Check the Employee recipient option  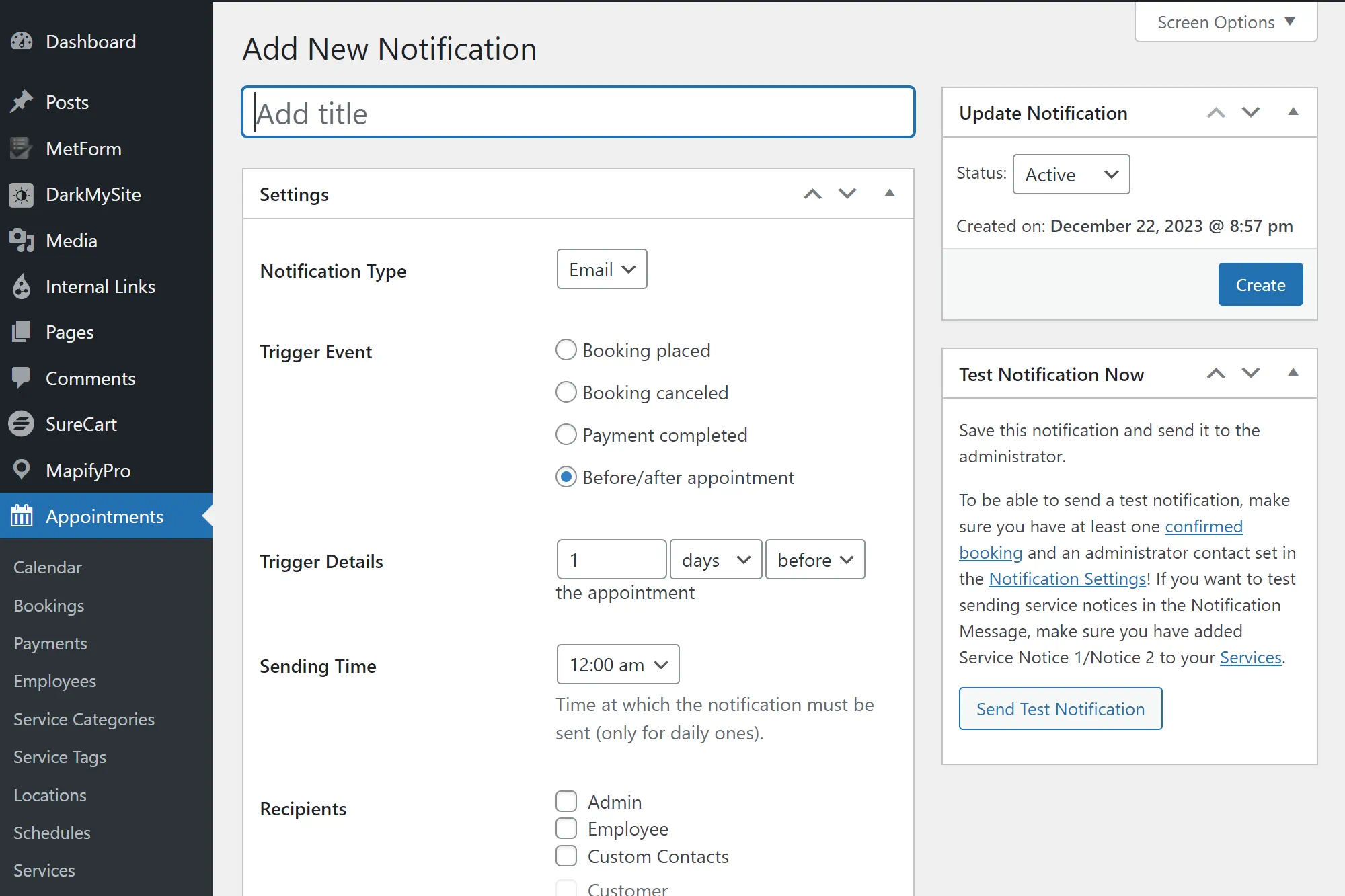pos(566,828)
